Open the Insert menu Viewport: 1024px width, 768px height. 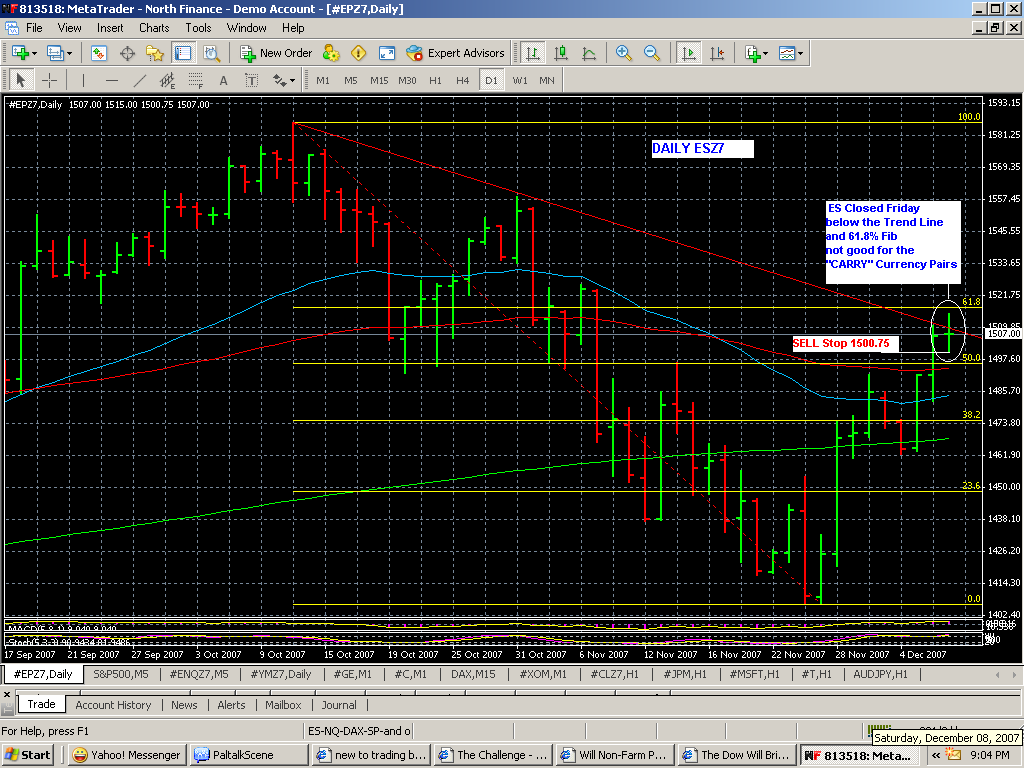pos(110,28)
